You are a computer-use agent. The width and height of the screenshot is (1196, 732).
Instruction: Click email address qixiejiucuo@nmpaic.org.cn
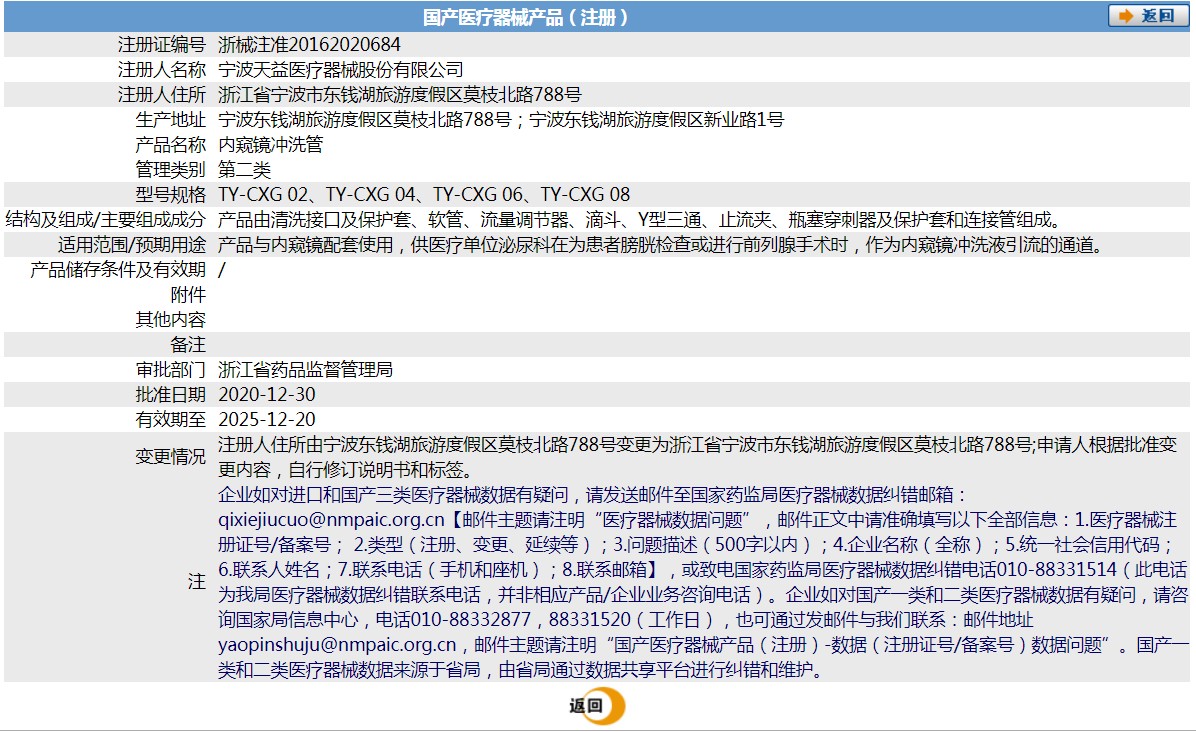(x=331, y=520)
